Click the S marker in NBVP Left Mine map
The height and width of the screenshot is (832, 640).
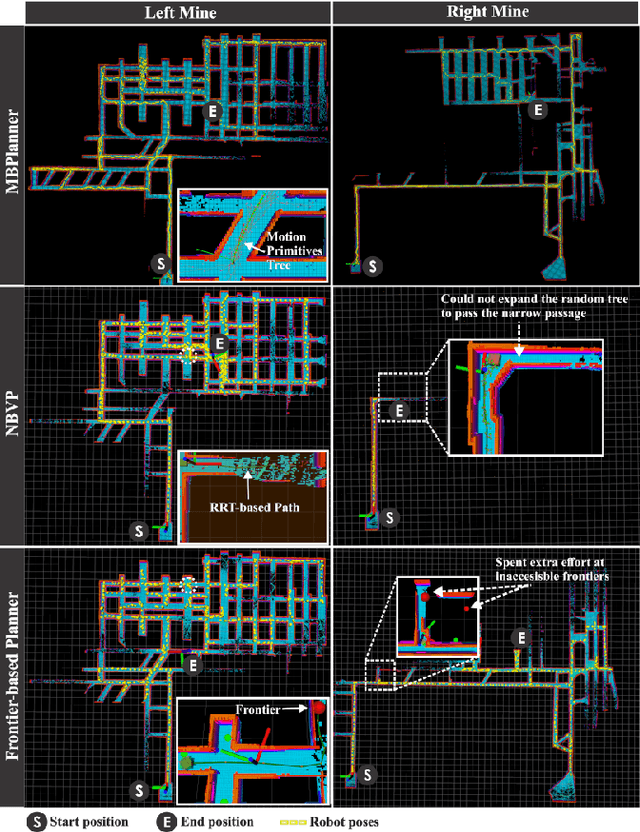pos(139,530)
